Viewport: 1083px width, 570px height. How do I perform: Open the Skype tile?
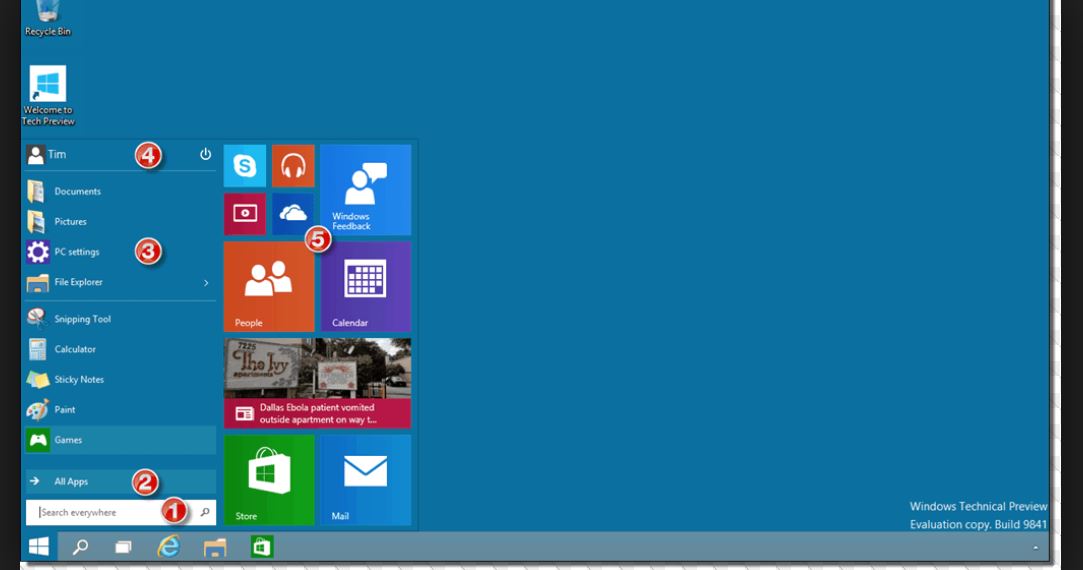(245, 166)
